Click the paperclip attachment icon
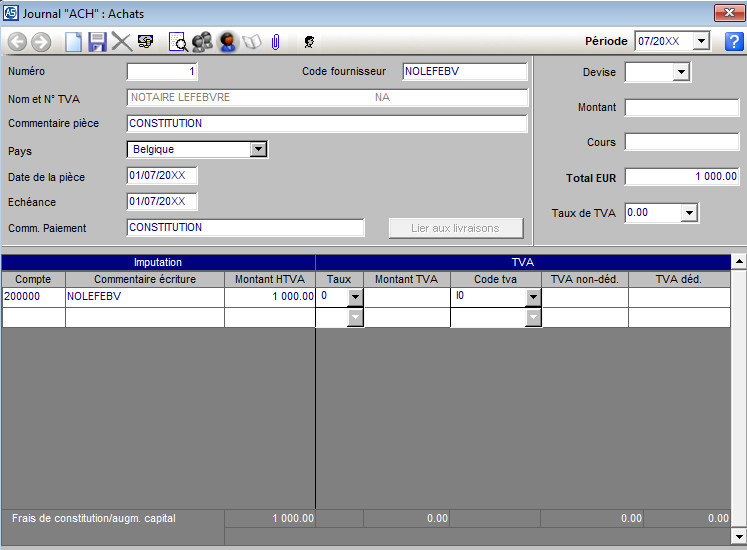 pyautogui.click(x=276, y=42)
